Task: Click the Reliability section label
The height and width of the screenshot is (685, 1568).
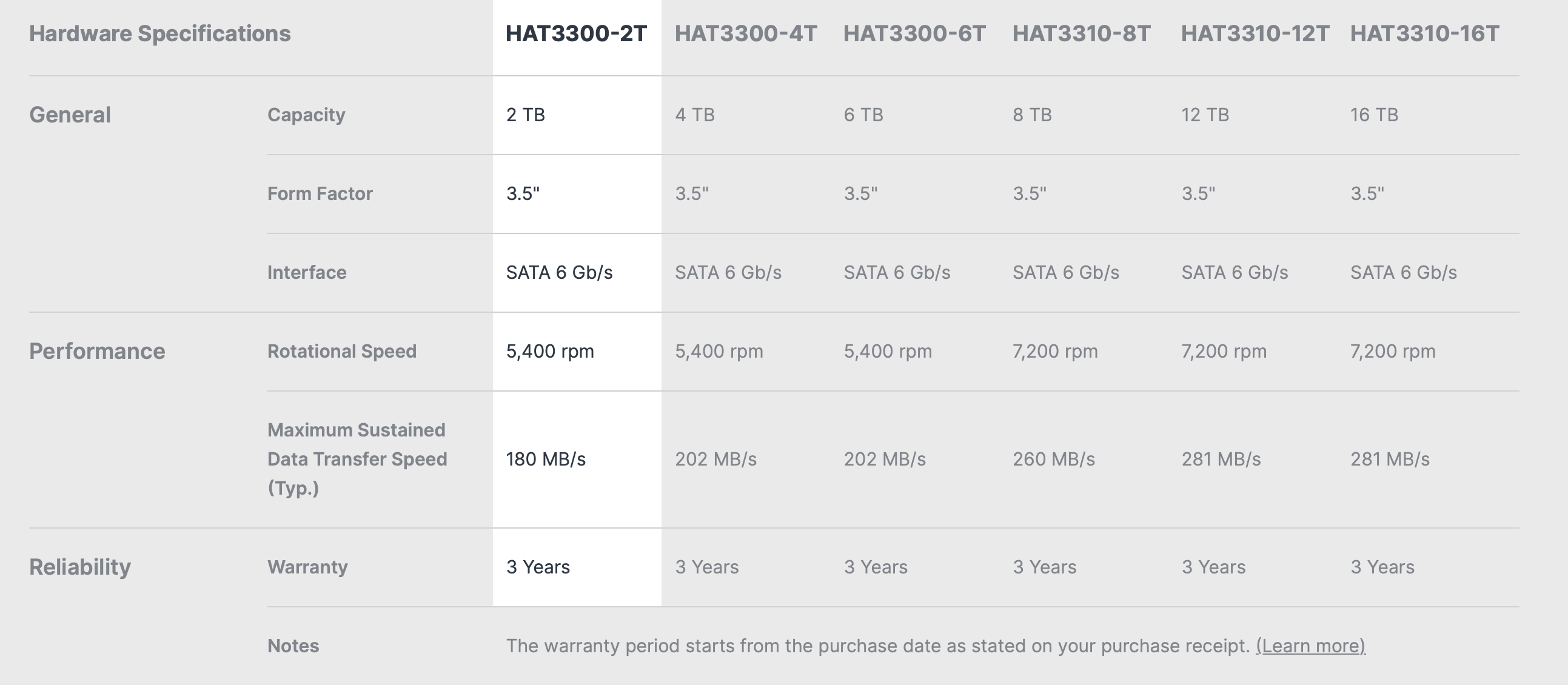Action: click(x=80, y=567)
